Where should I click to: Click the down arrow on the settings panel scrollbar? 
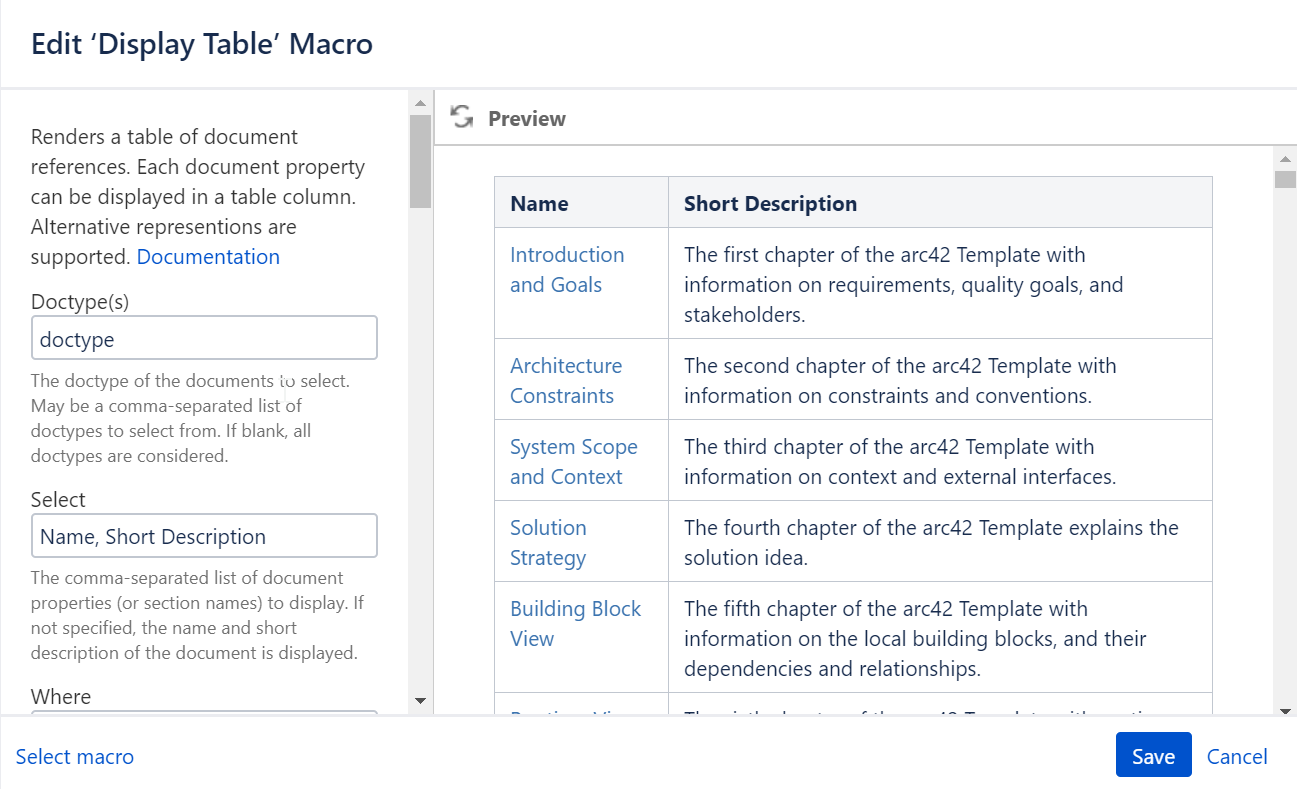coord(420,701)
